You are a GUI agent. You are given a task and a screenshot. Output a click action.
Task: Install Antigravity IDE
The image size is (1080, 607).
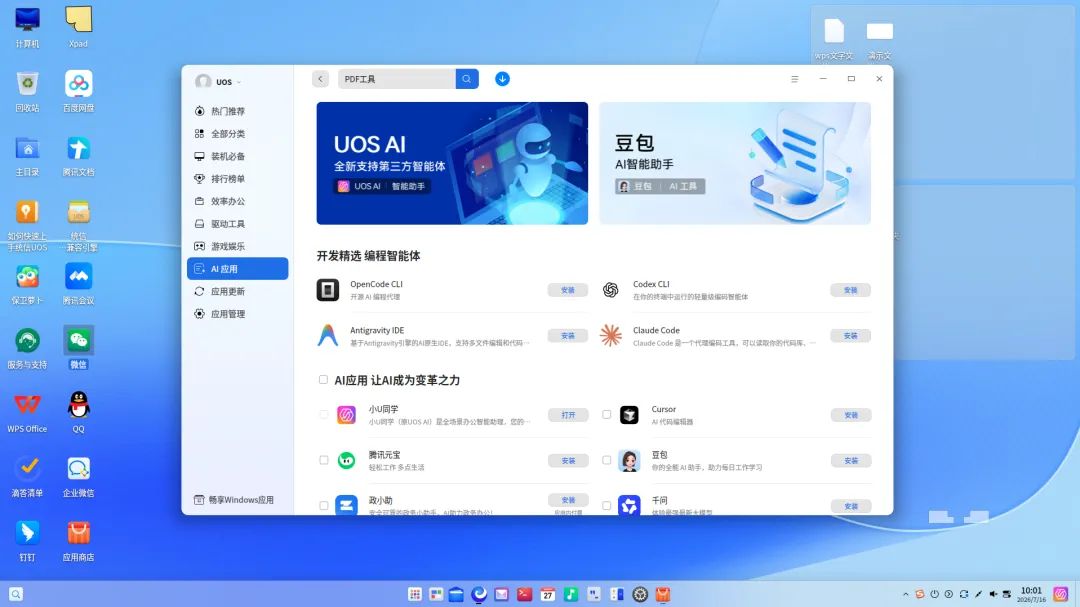pos(568,336)
